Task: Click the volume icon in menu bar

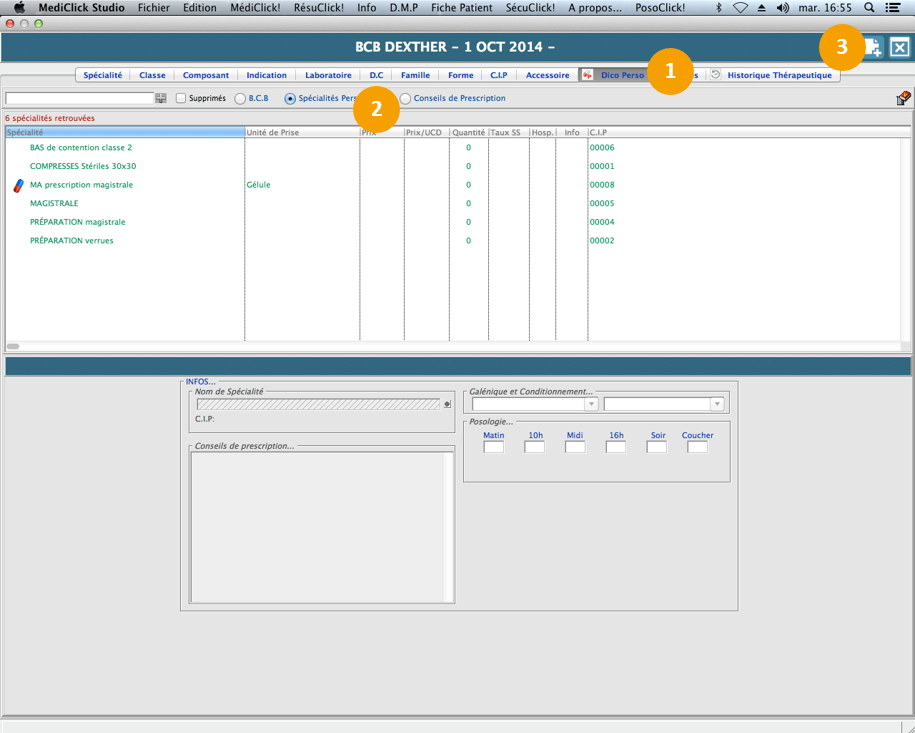Action: [782, 7]
